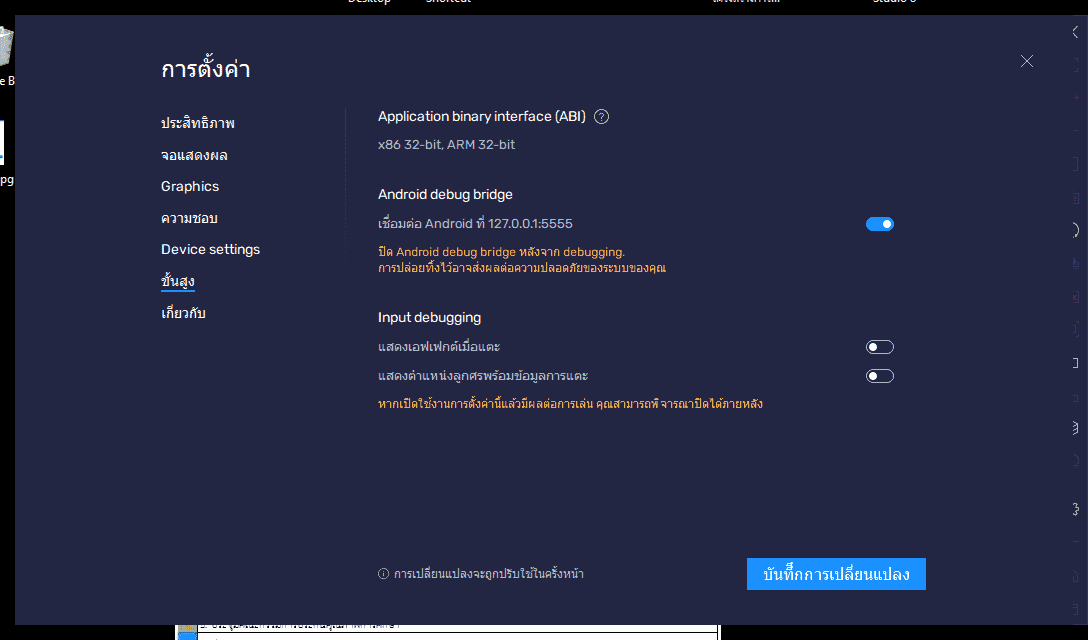Screen dimensions: 1088x640
Task: Close the settings dialog with the X
Action: [1027, 61]
